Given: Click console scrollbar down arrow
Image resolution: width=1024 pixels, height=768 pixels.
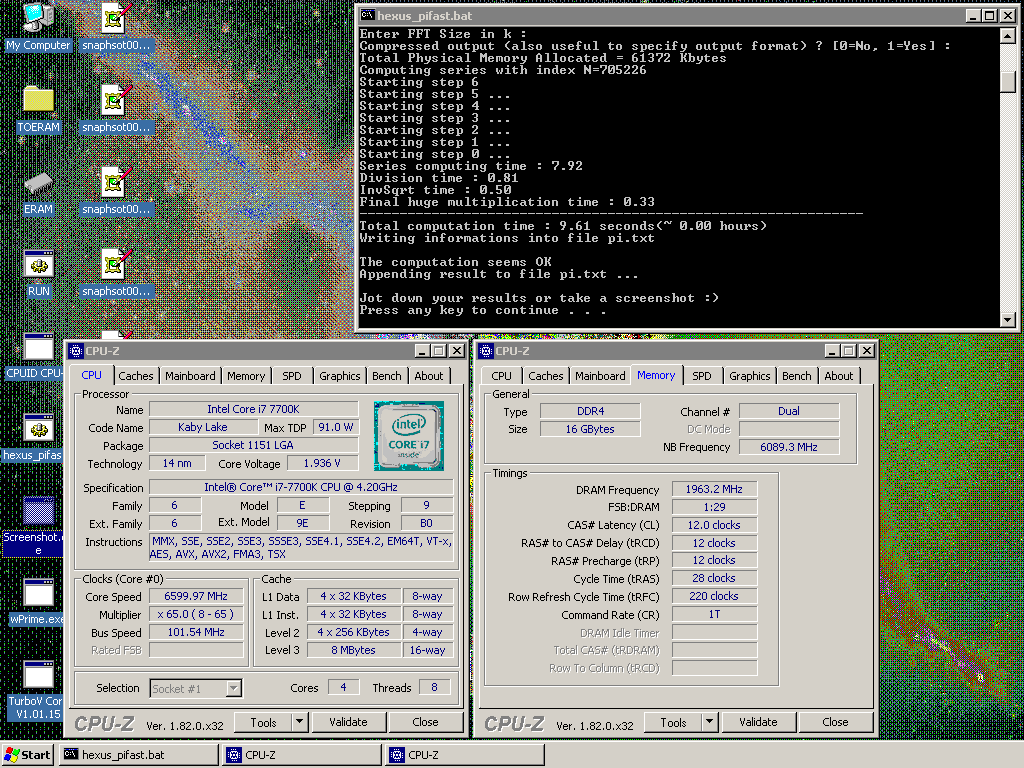Looking at the screenshot, I should pyautogui.click(x=1008, y=319).
